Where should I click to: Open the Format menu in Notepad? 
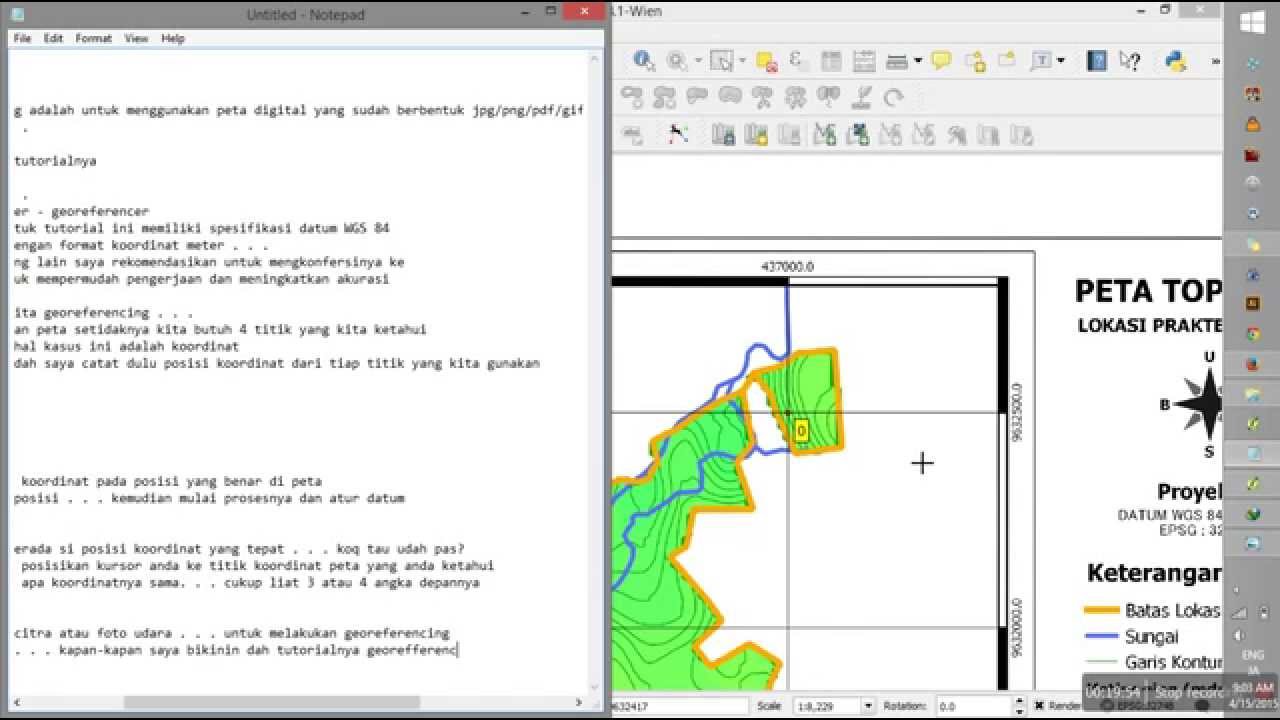point(93,38)
